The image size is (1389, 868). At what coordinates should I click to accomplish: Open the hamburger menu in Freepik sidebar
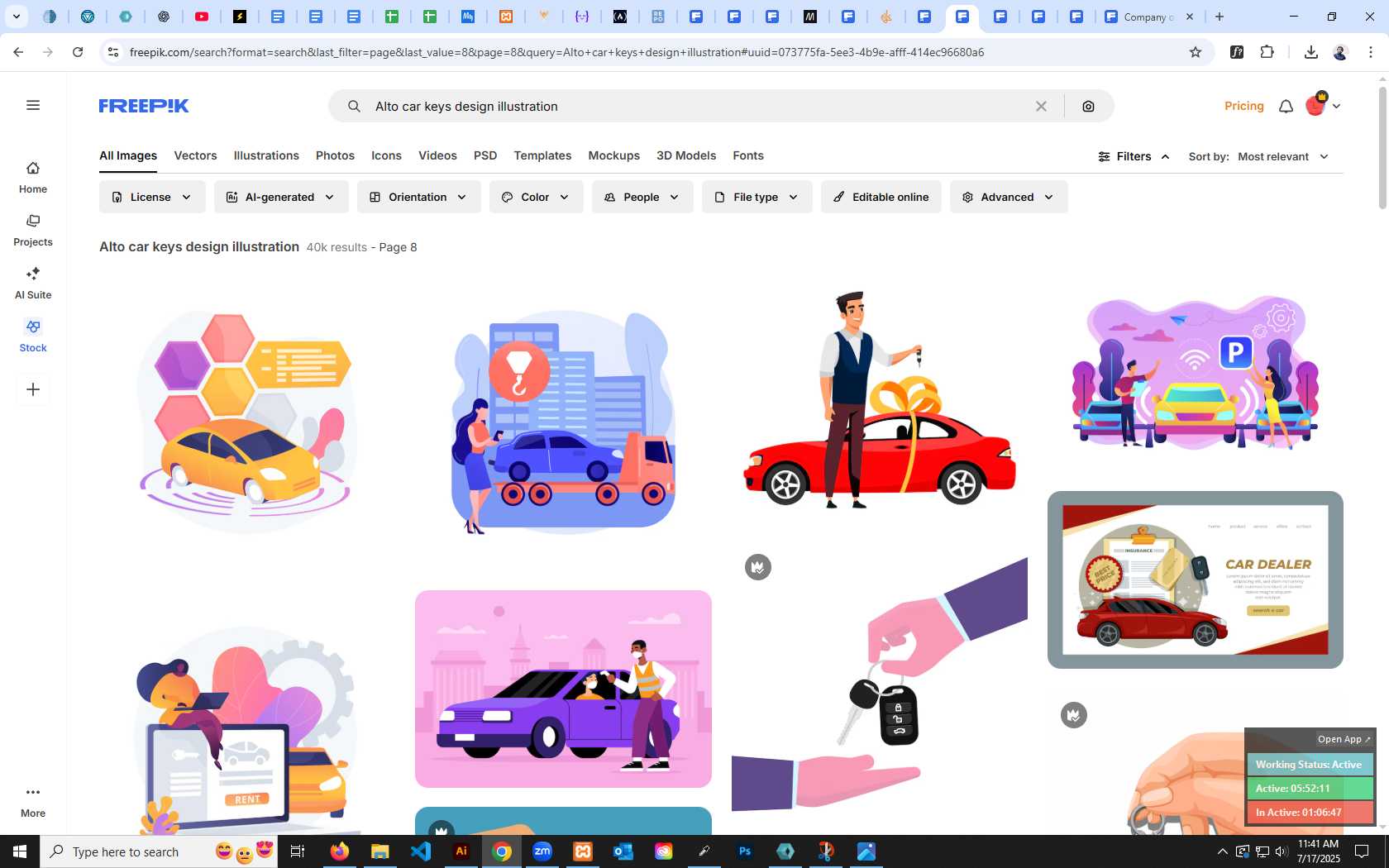coord(33,105)
